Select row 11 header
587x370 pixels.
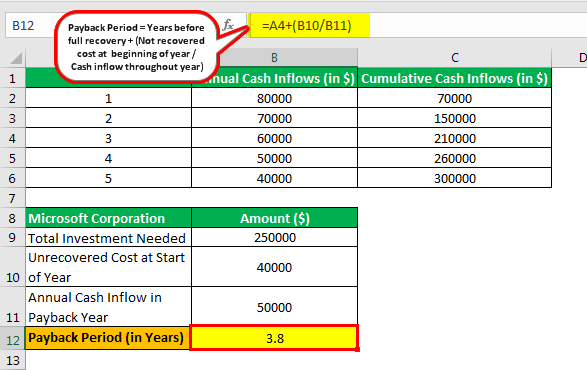pos(12,306)
